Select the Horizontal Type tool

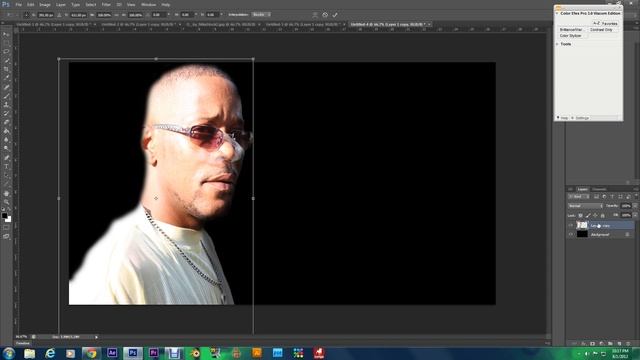click(x=6, y=167)
